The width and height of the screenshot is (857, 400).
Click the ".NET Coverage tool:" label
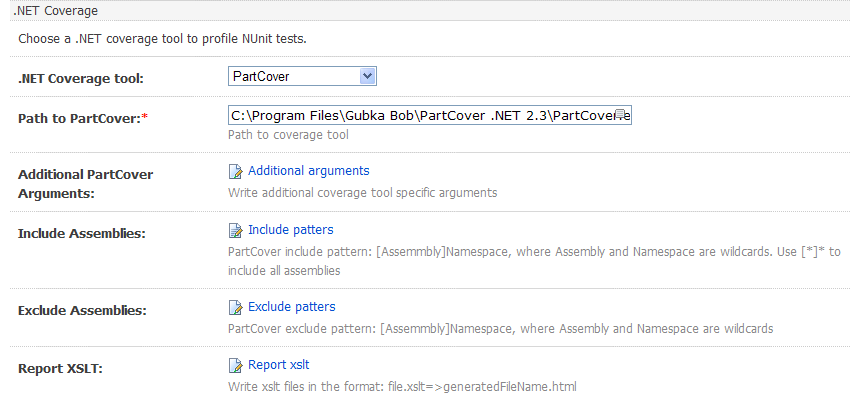tap(81, 78)
